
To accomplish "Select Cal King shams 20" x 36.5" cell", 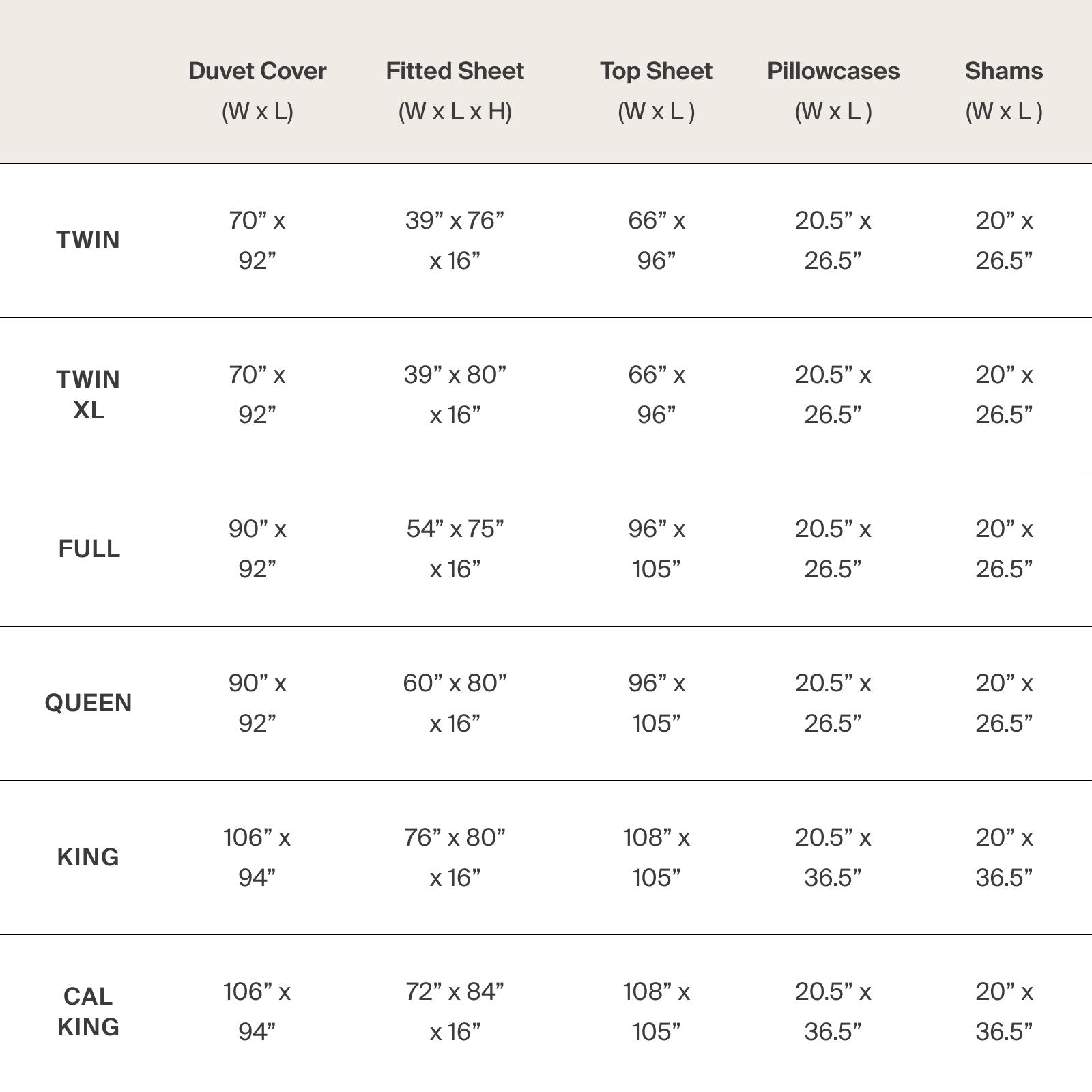I will pos(1003,1011).
